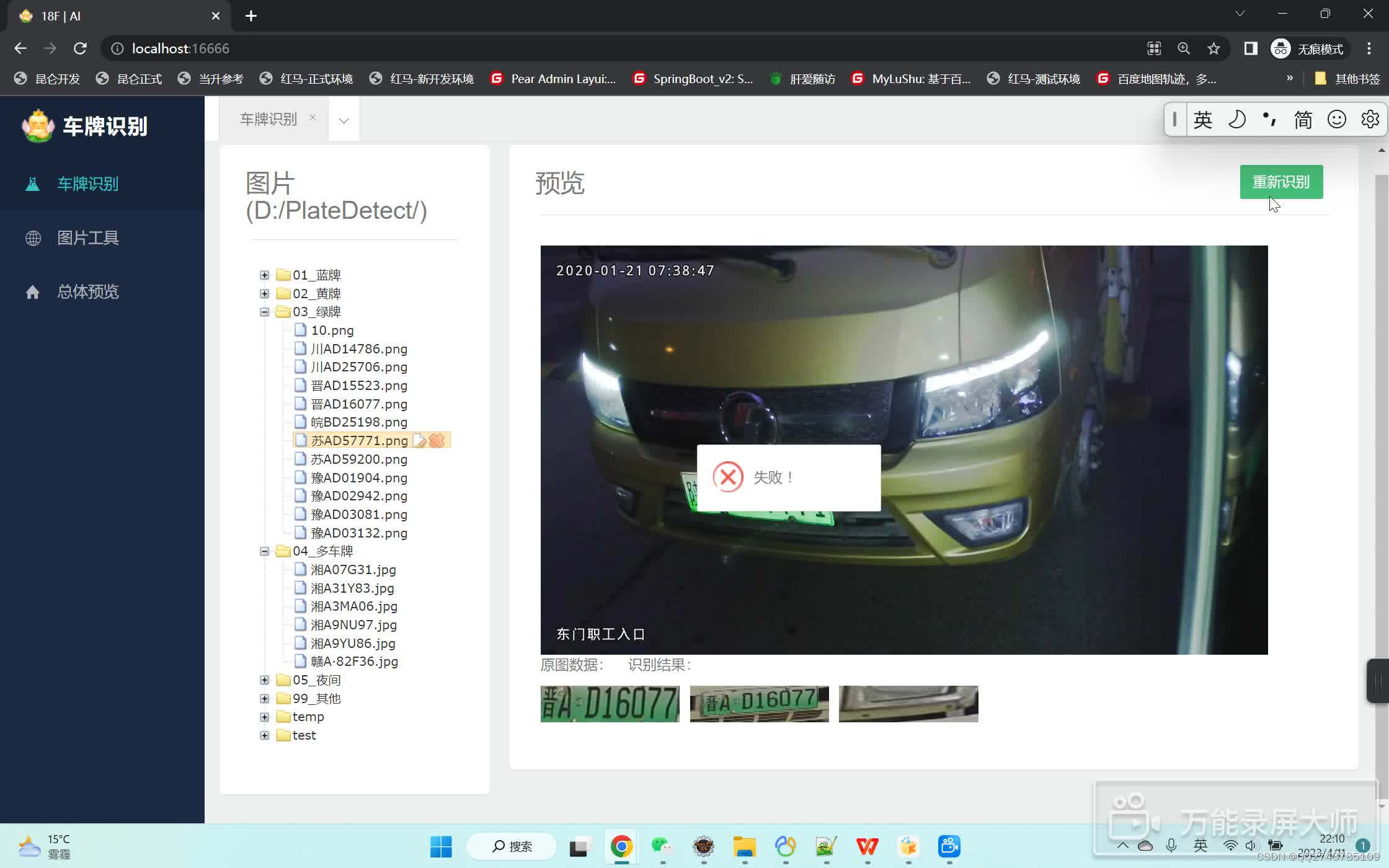This screenshot has height=868, width=1389.
Task: Click the IME emoji smiley icon
Action: coord(1336,119)
